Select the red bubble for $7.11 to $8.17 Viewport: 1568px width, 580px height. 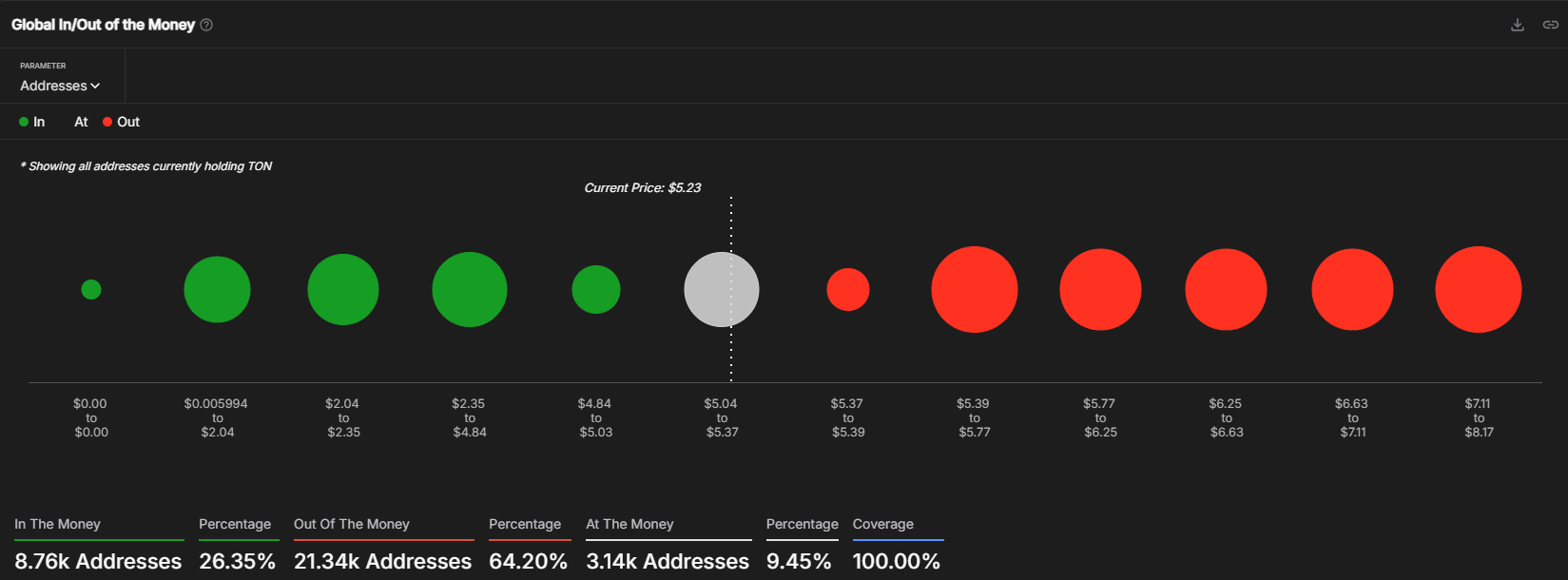1479,289
